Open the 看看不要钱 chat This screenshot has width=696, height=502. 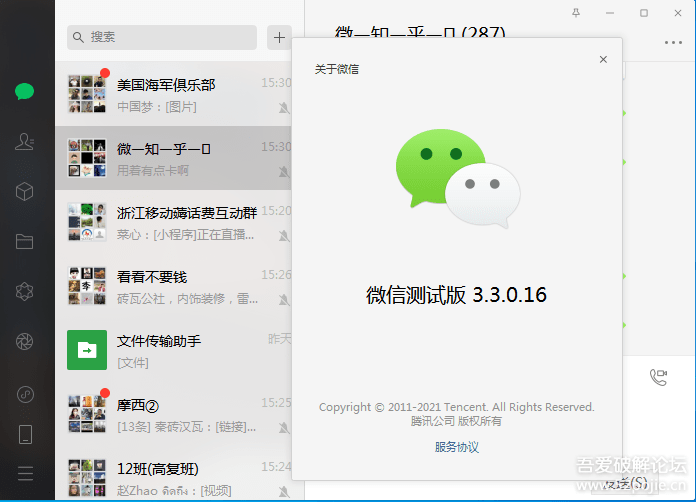pyautogui.click(x=173, y=286)
